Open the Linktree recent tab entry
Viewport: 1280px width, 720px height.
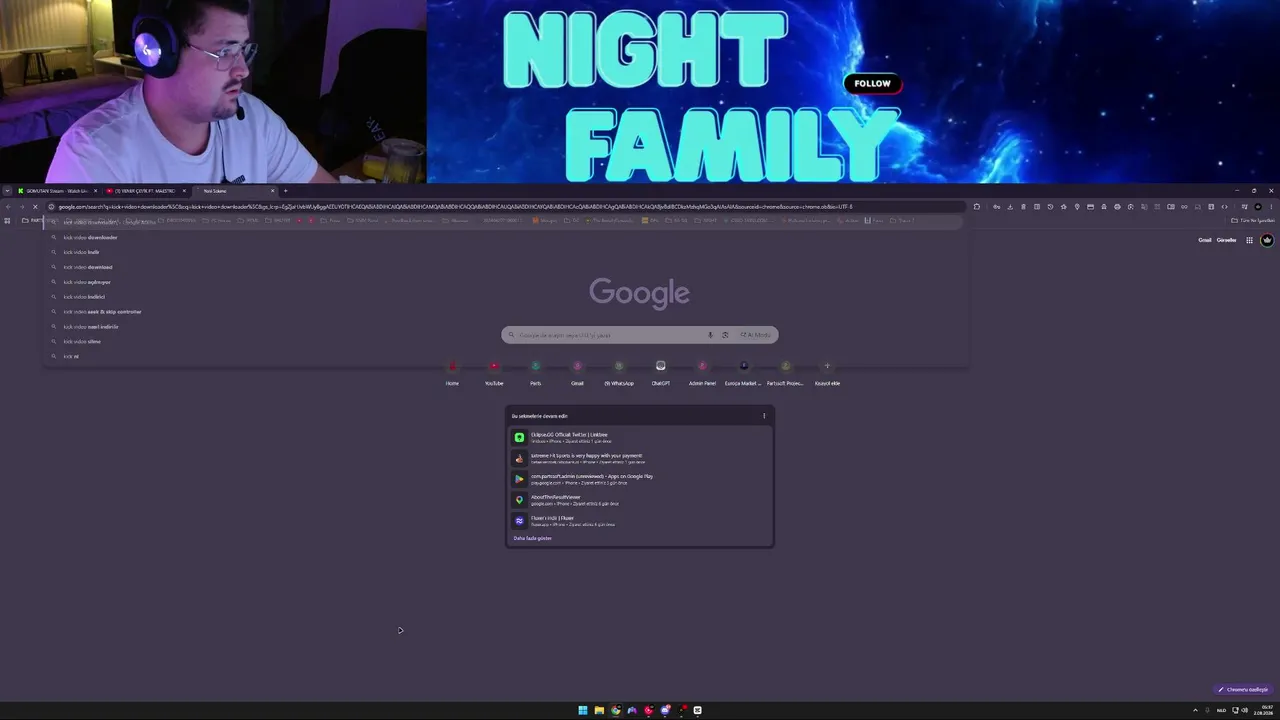(640, 437)
